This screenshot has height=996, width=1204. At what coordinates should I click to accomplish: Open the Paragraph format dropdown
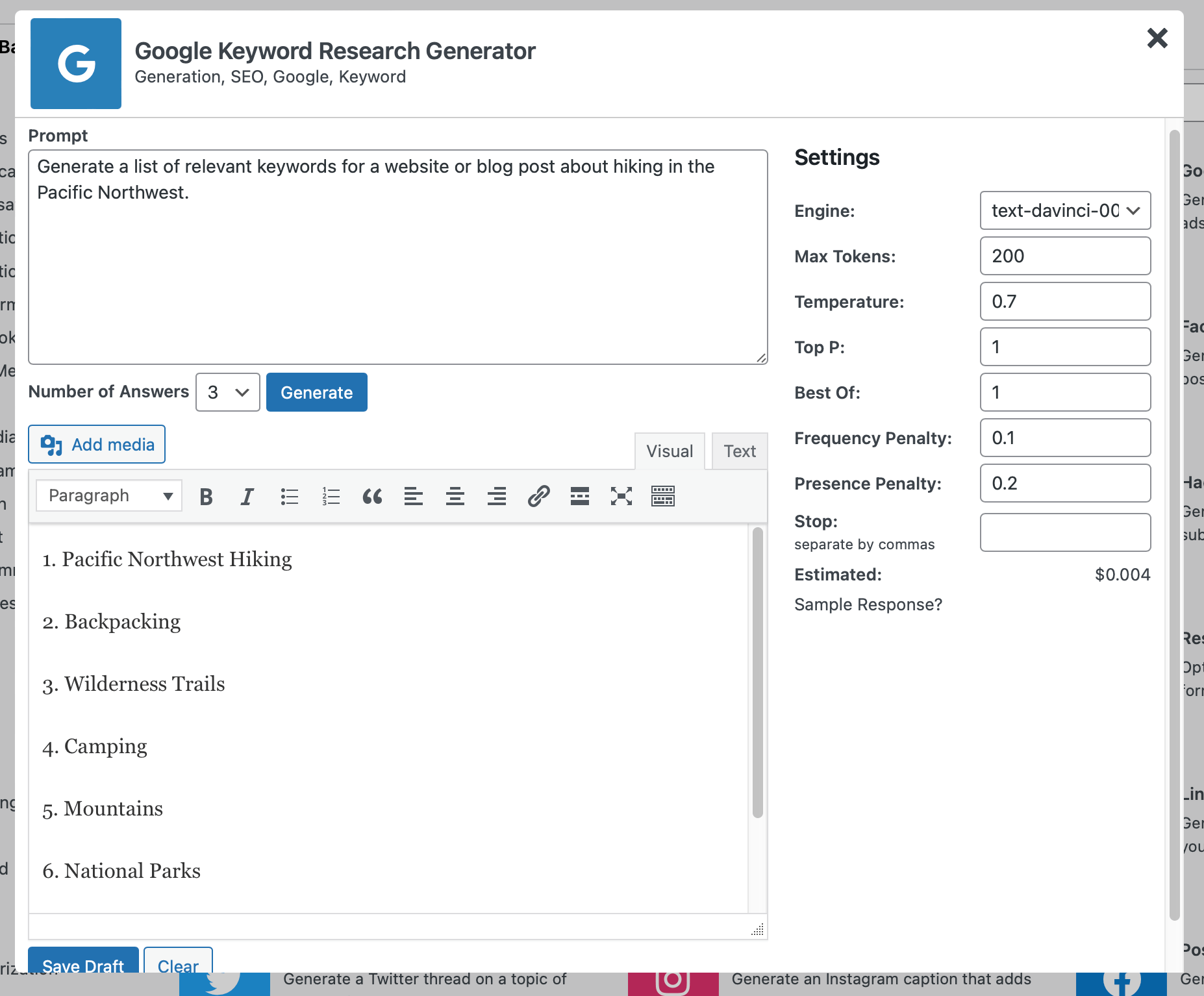click(x=109, y=496)
